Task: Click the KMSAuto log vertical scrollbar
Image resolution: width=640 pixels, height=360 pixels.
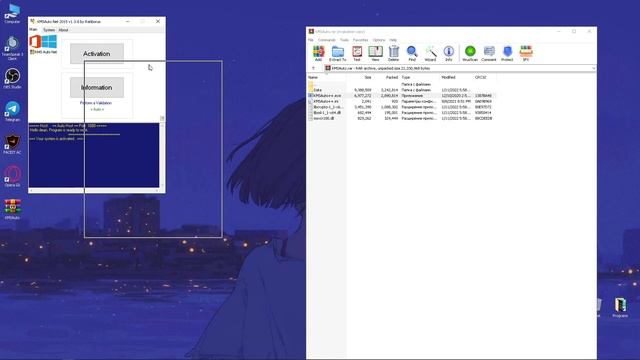Action: click(x=162, y=155)
